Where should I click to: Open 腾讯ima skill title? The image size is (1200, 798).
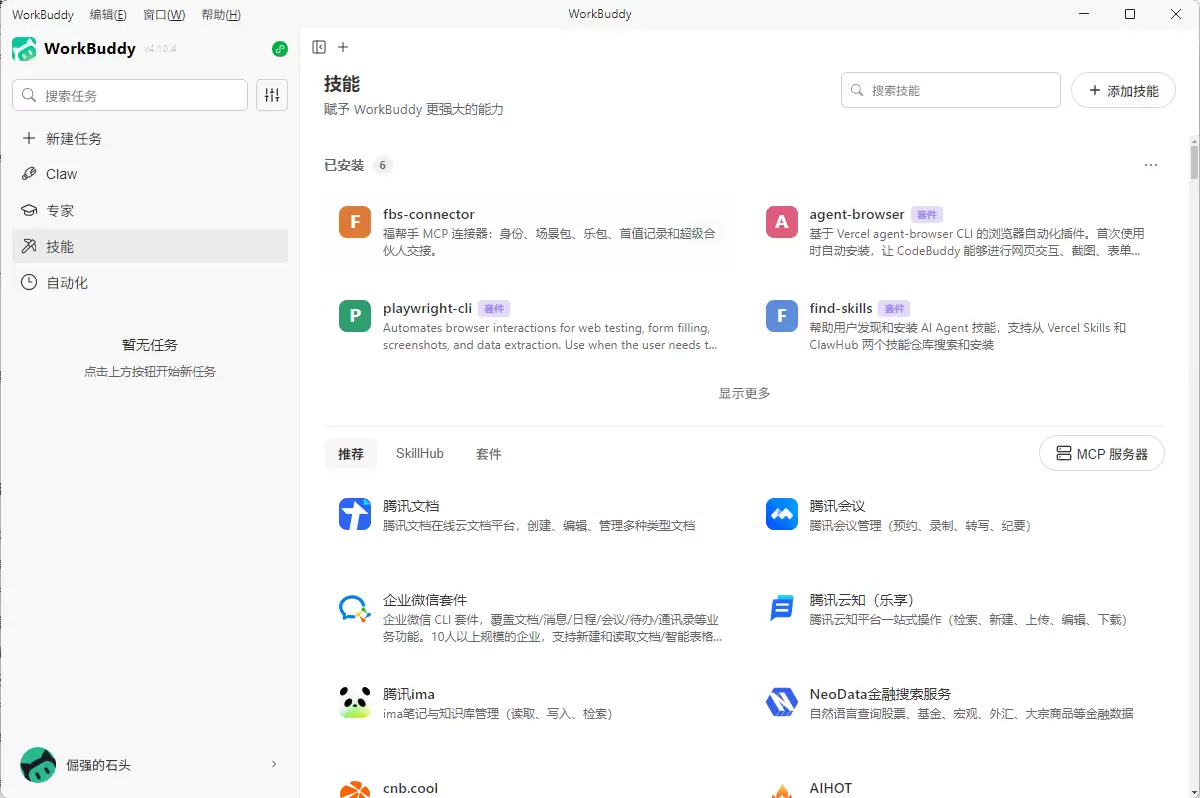(x=409, y=694)
